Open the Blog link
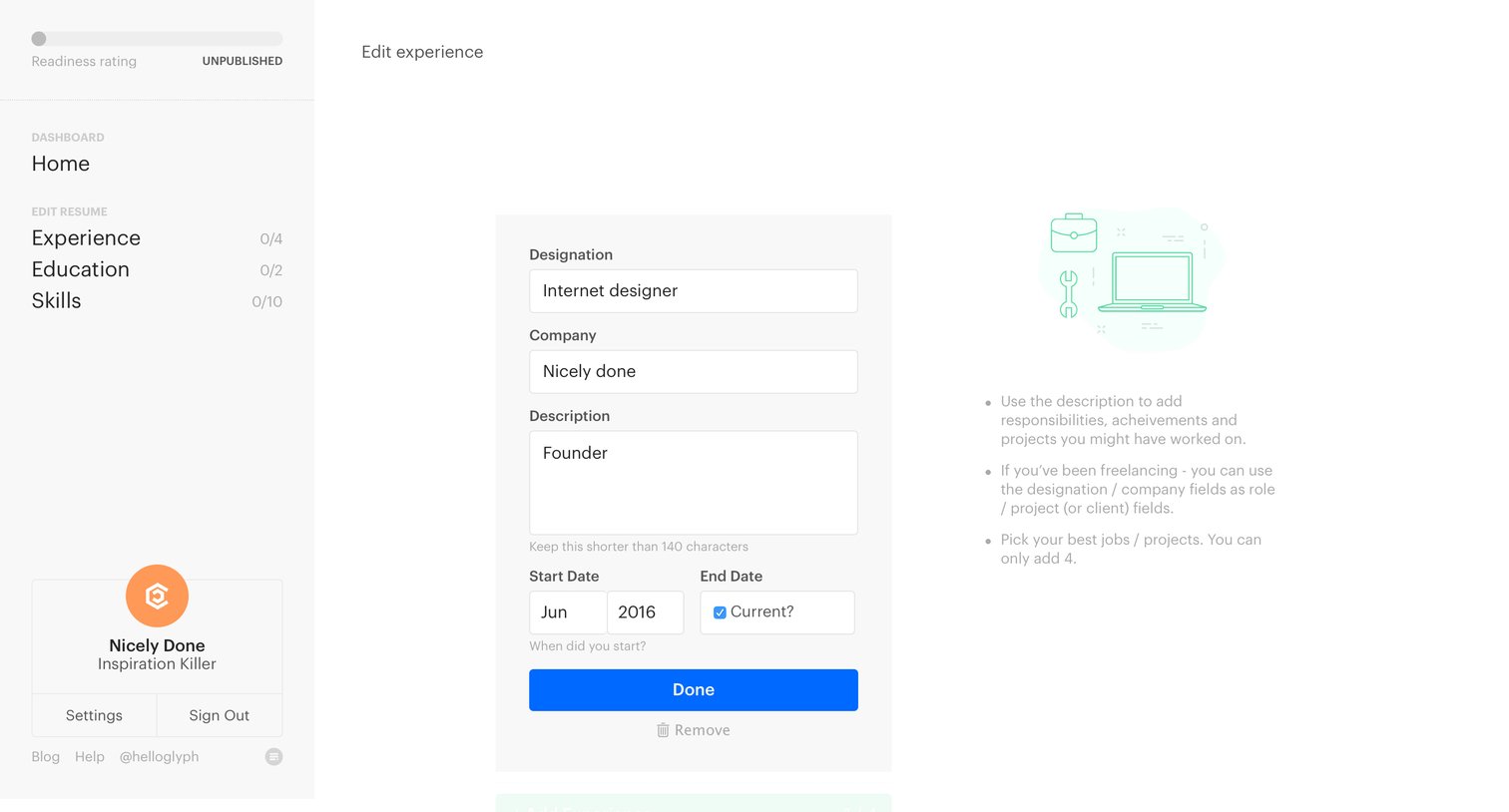Screen dimensions: 1509x812 (x=46, y=757)
